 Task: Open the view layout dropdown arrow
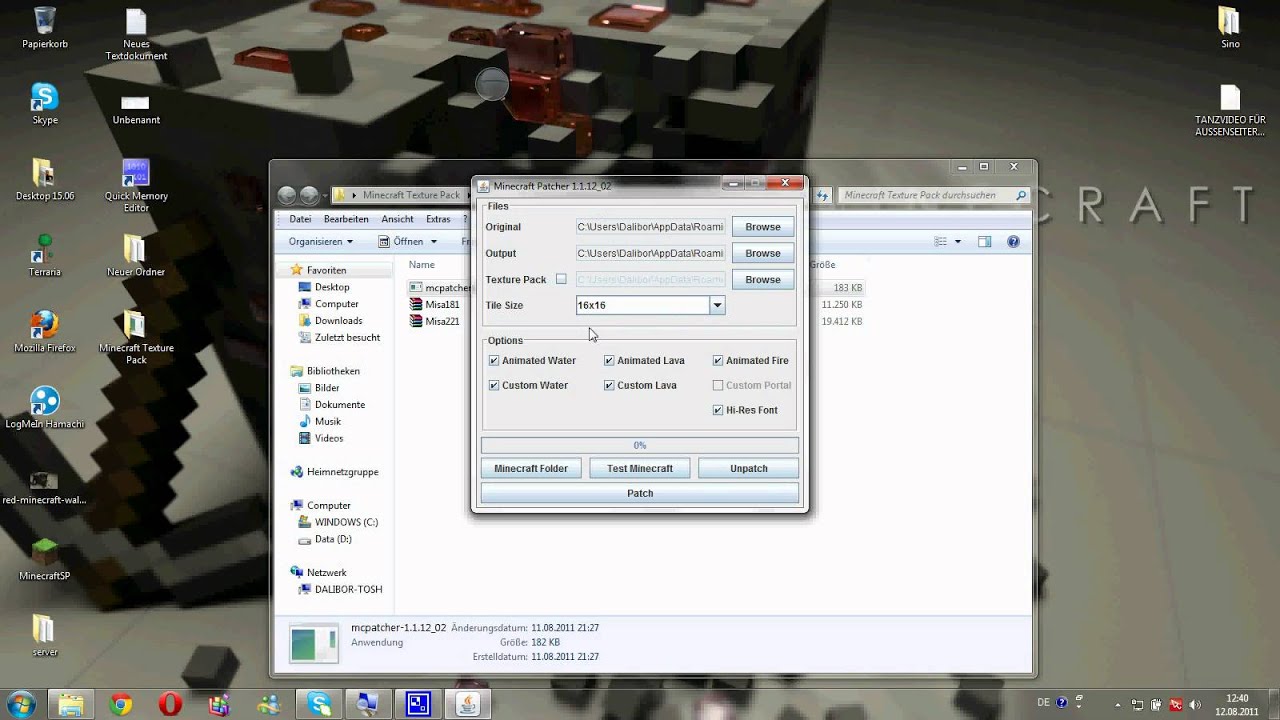[956, 241]
